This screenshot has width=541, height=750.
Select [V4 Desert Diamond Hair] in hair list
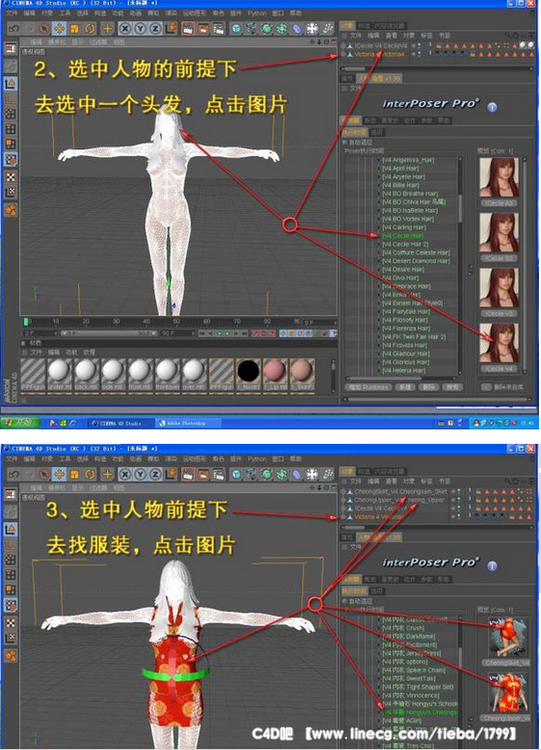coord(416,261)
